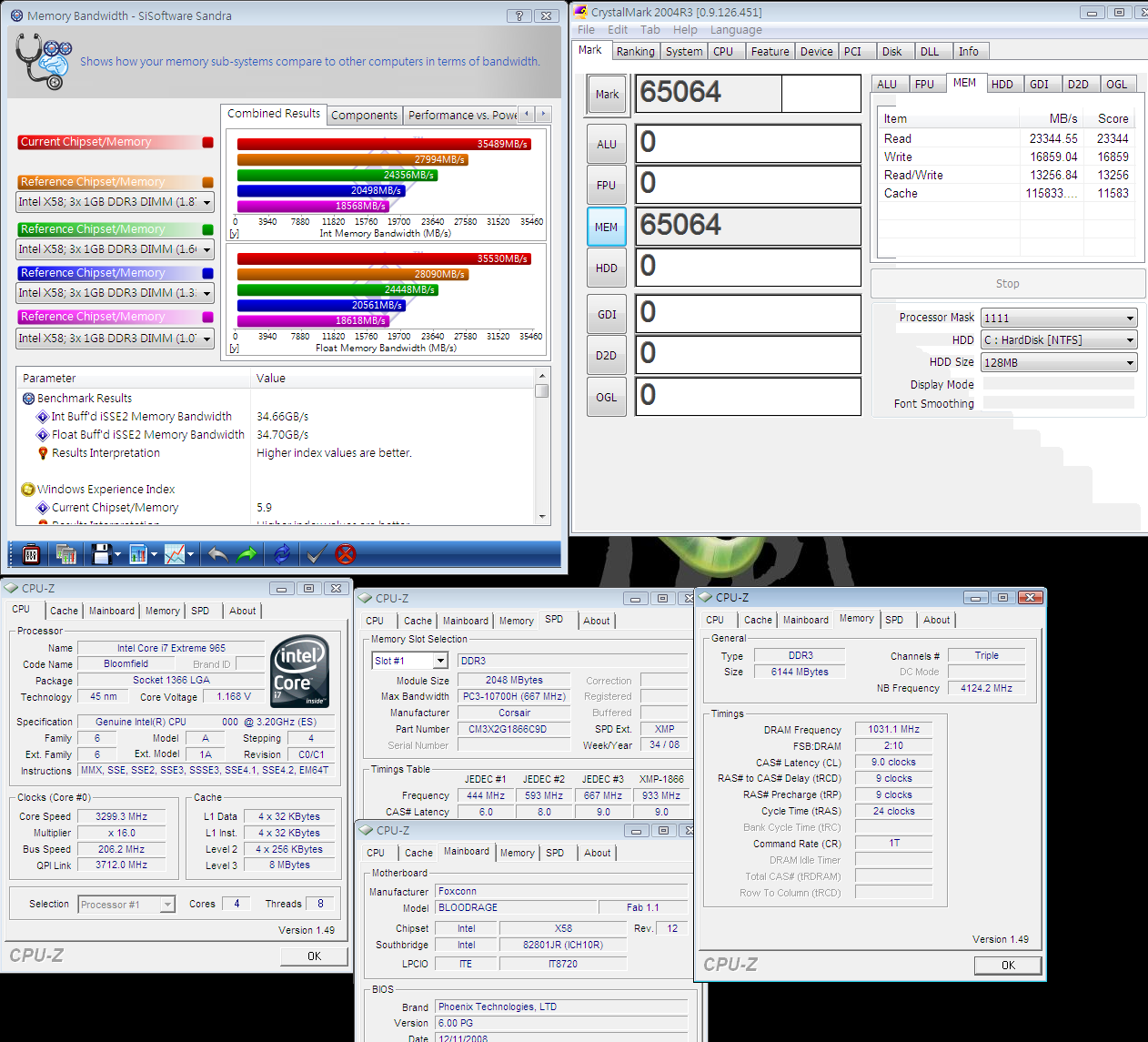Click the gray checkmark OK icon
Image resolution: width=1148 pixels, height=1042 pixels.
[317, 554]
